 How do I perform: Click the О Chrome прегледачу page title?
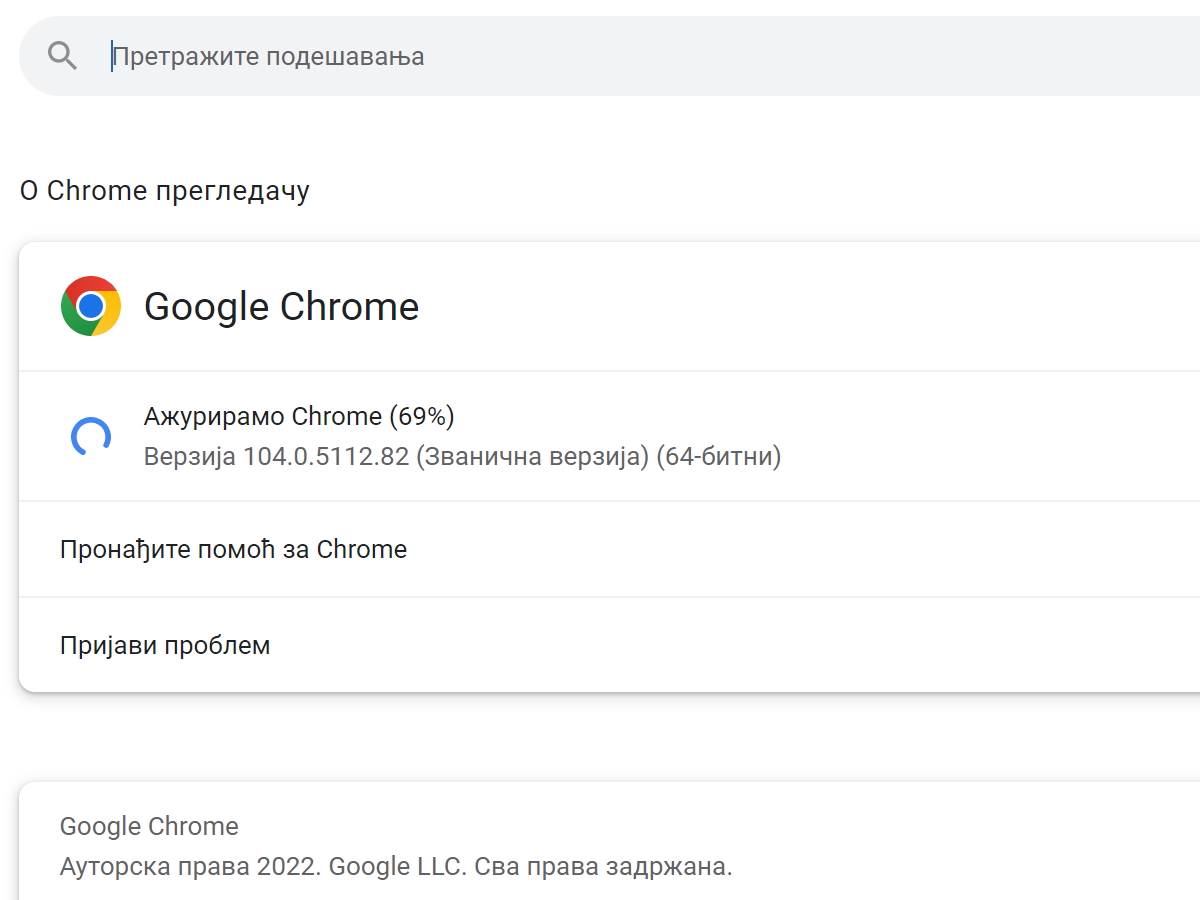[x=165, y=190]
